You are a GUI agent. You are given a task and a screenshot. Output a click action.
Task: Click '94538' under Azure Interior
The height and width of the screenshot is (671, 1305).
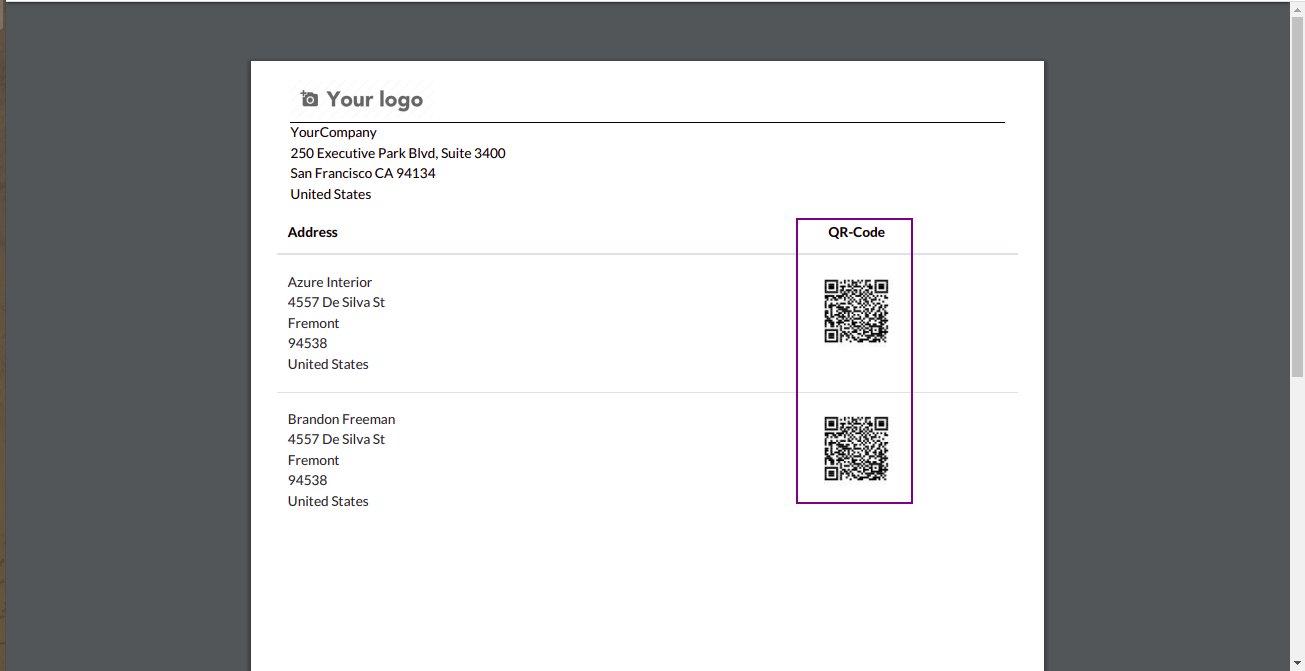pos(308,343)
